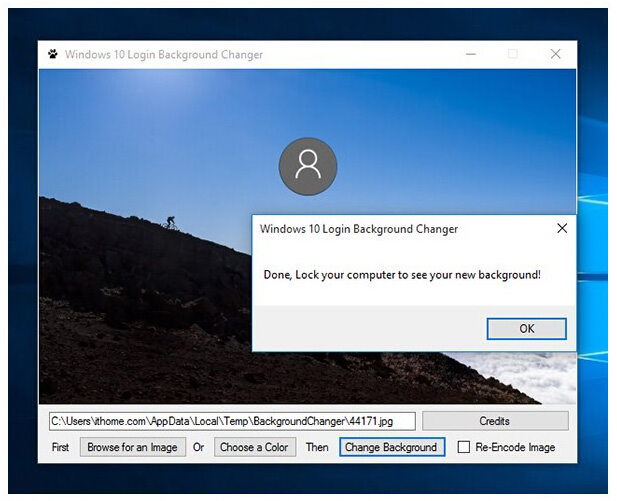Close the Background Changer main window

[x=556, y=54]
